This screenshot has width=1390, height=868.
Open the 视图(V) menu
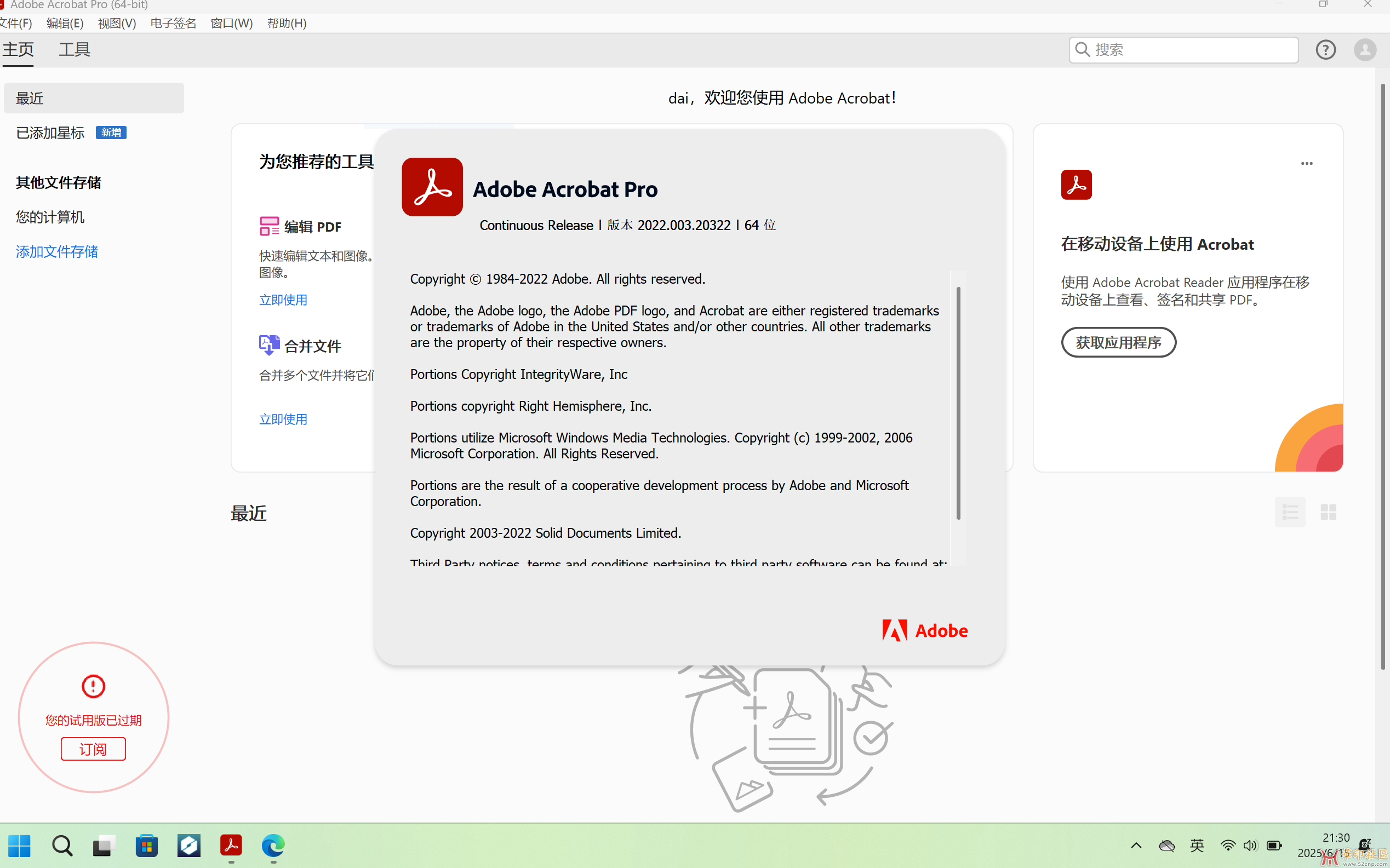(117, 23)
